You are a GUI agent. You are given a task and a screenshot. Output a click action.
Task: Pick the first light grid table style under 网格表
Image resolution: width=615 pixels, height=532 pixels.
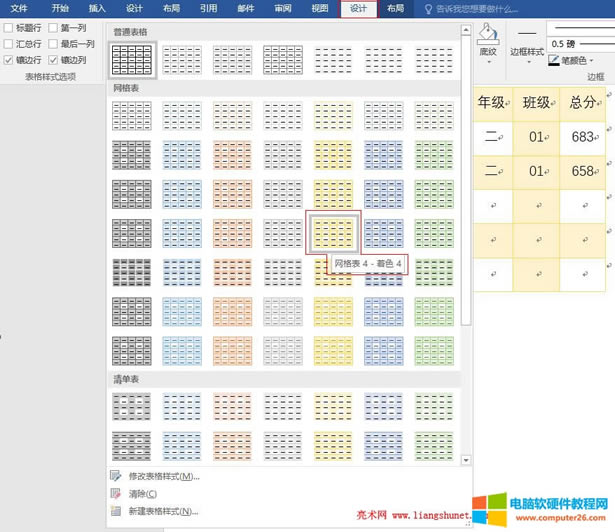pyautogui.click(x=132, y=116)
